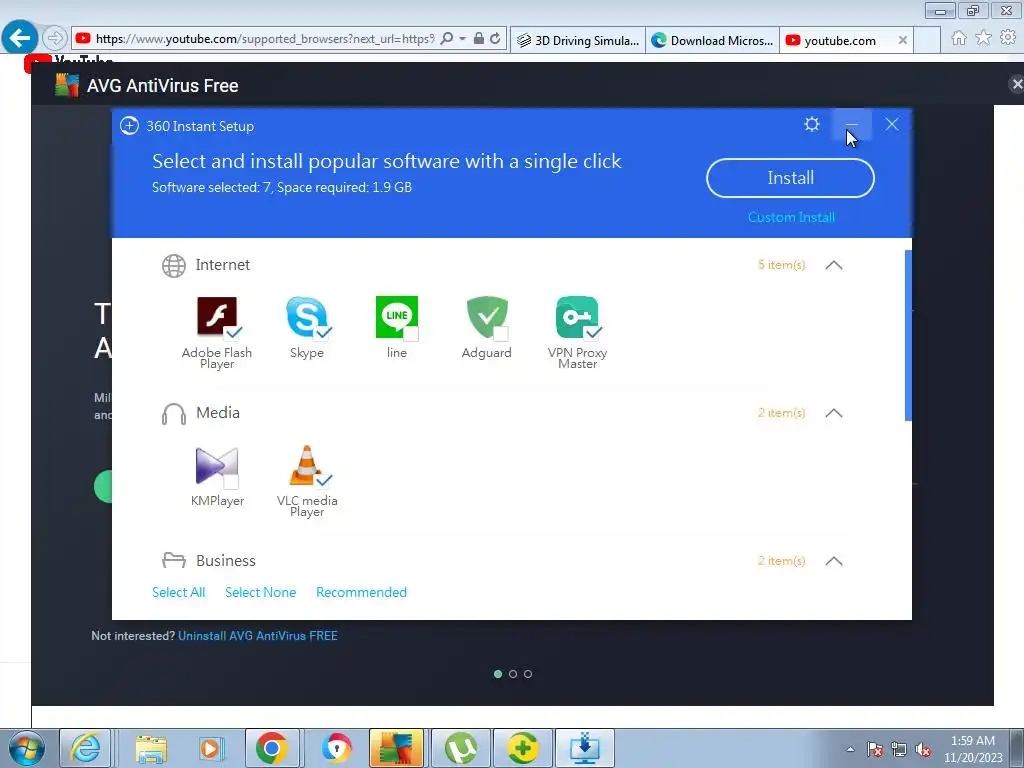Refresh the page in Internet Explorer

tap(495, 39)
